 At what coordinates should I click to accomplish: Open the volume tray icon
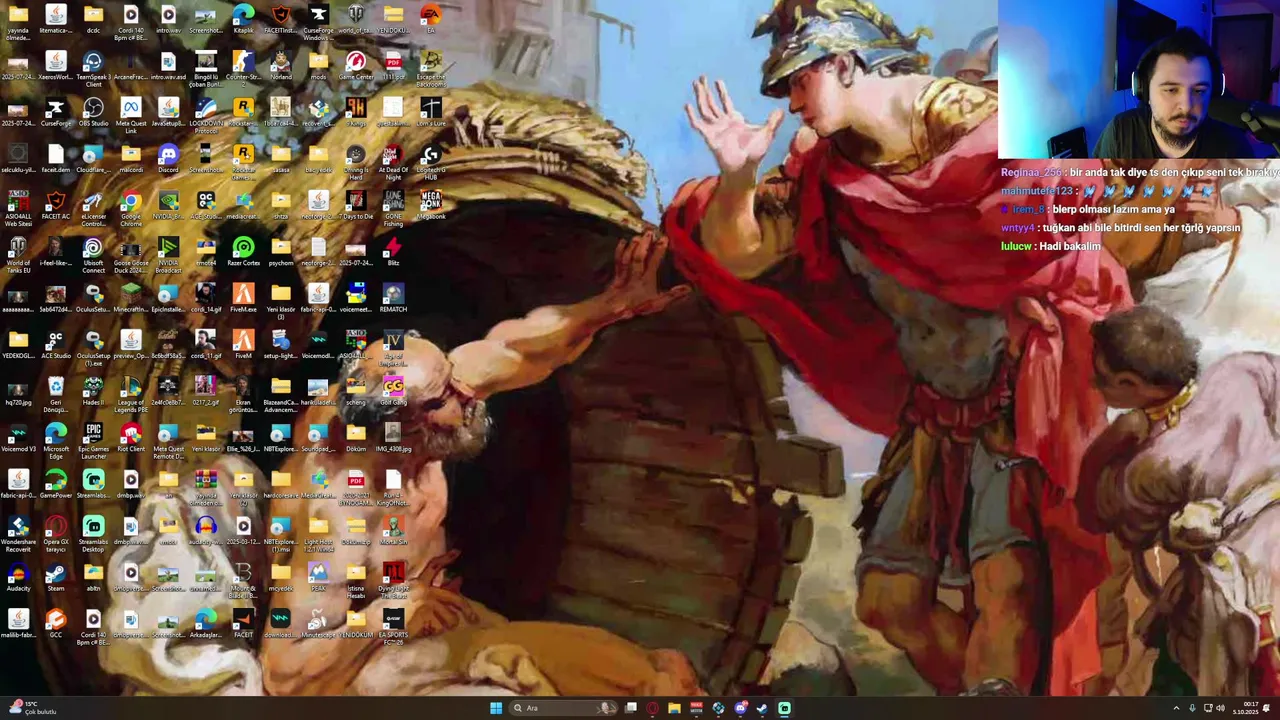click(1220, 708)
